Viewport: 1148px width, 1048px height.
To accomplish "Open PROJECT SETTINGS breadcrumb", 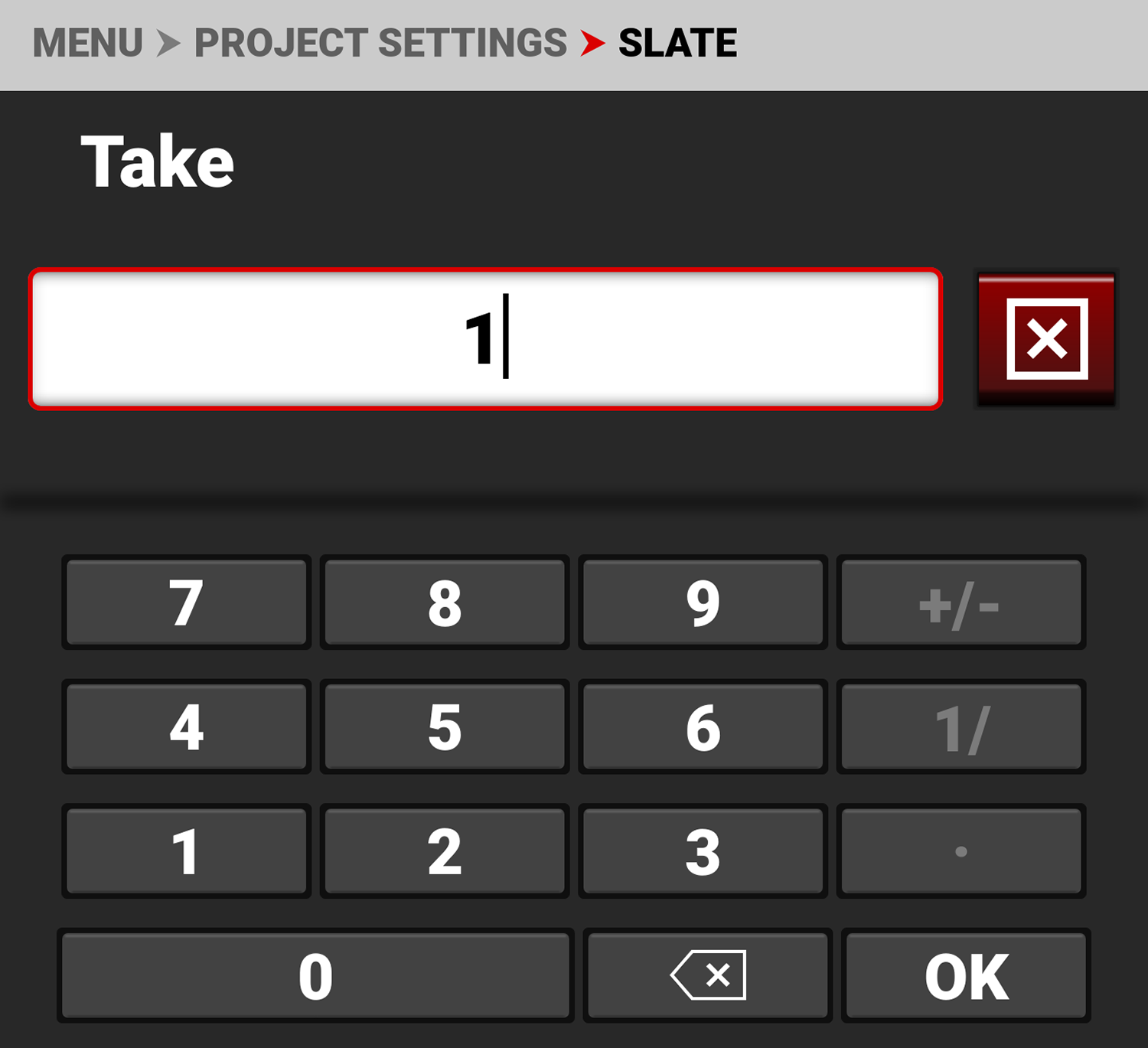I will 380,43.
